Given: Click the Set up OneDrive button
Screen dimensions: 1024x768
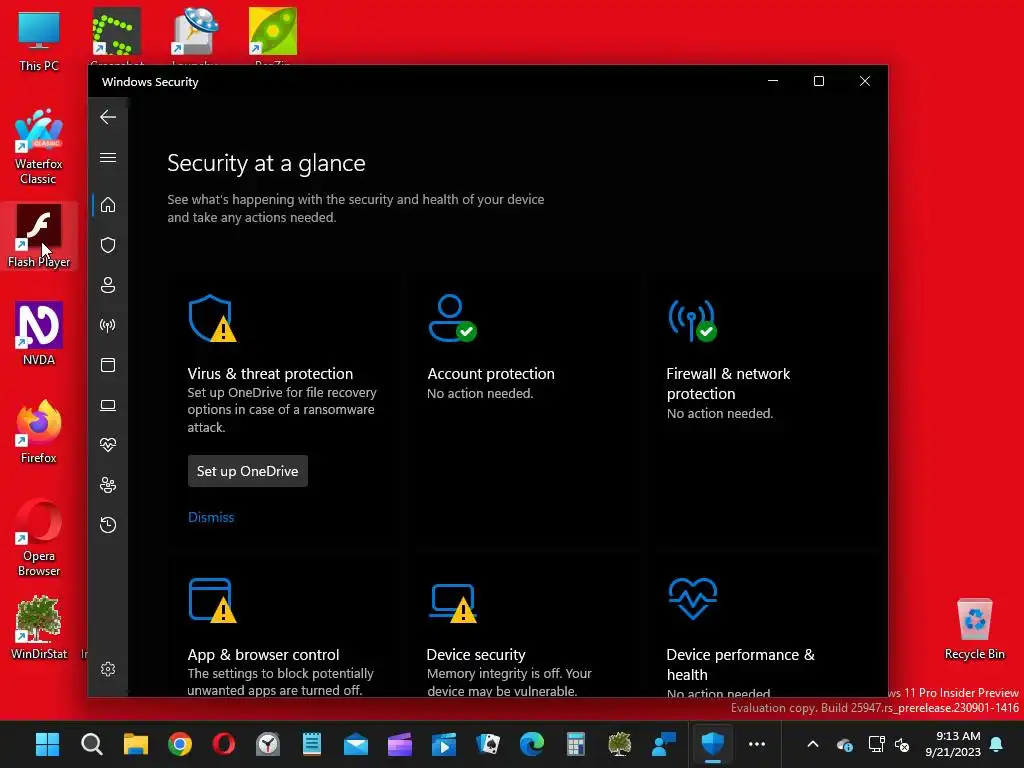Looking at the screenshot, I should 248,471.
